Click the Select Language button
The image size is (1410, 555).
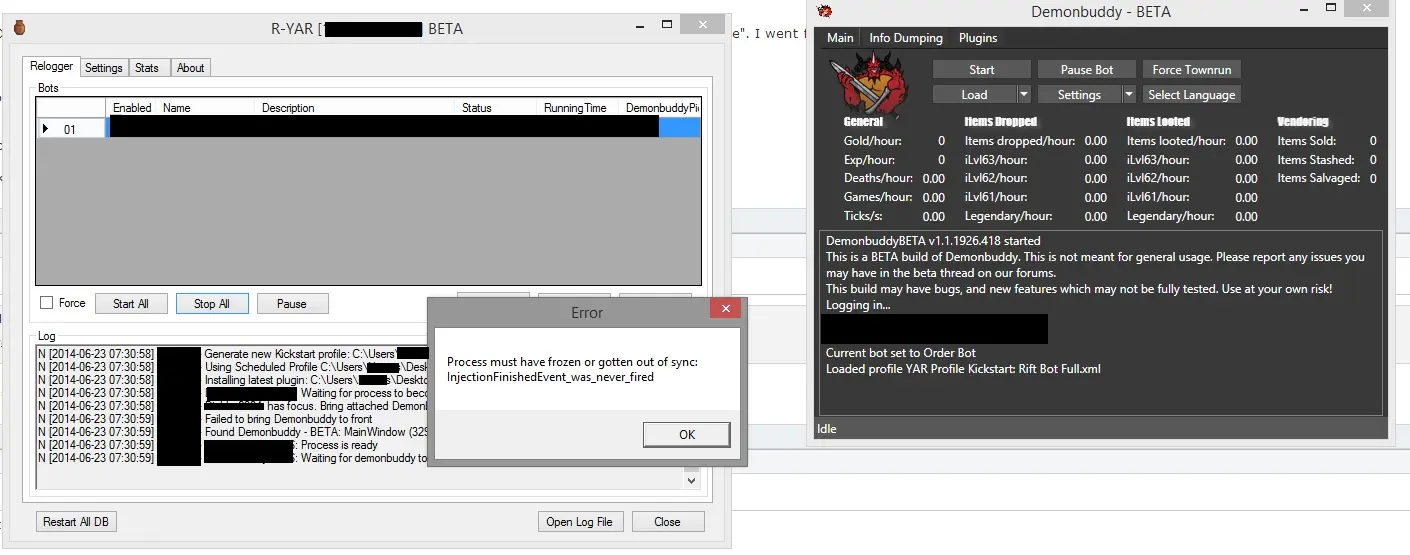1190,95
